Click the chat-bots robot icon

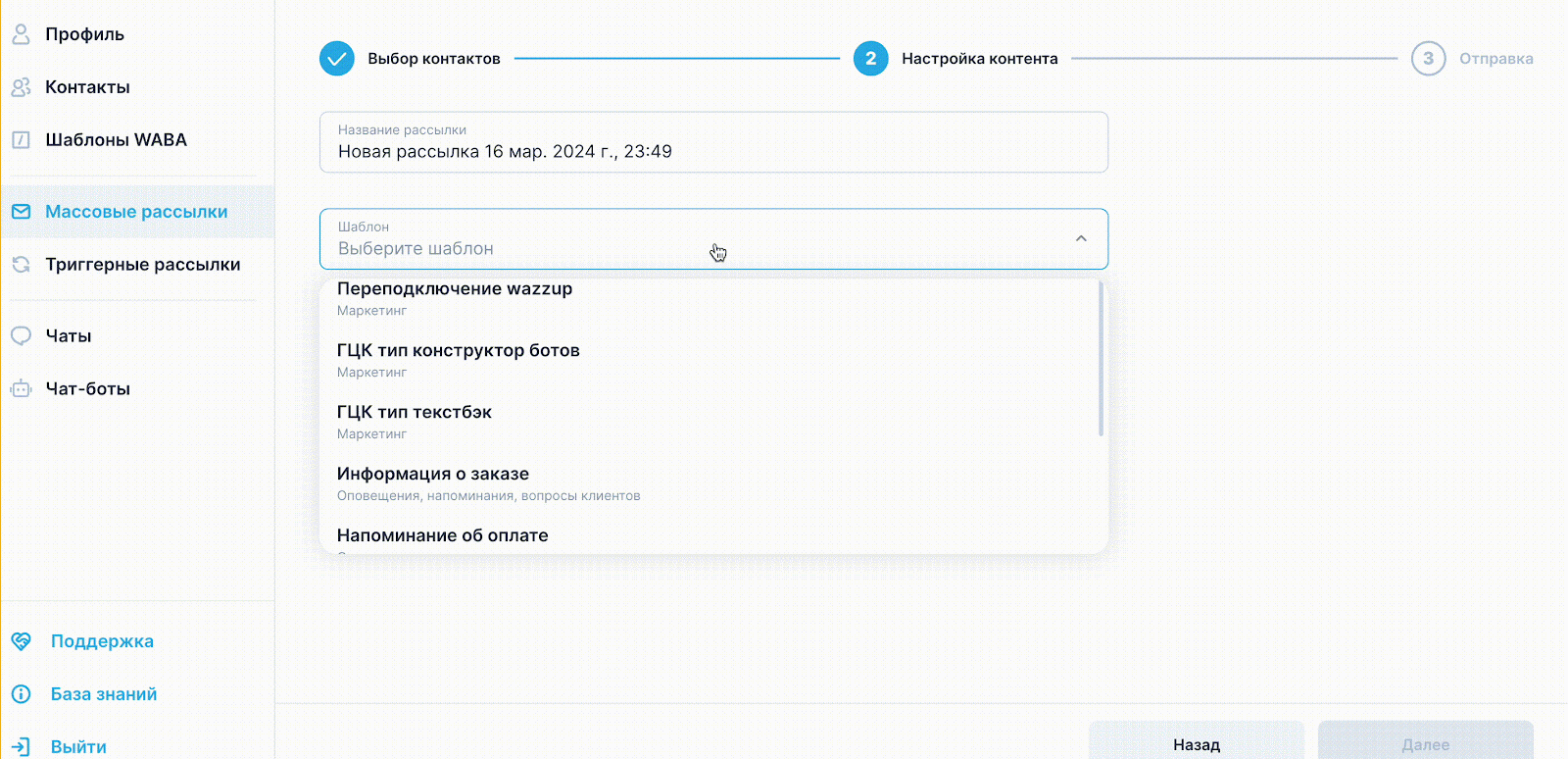click(x=21, y=389)
